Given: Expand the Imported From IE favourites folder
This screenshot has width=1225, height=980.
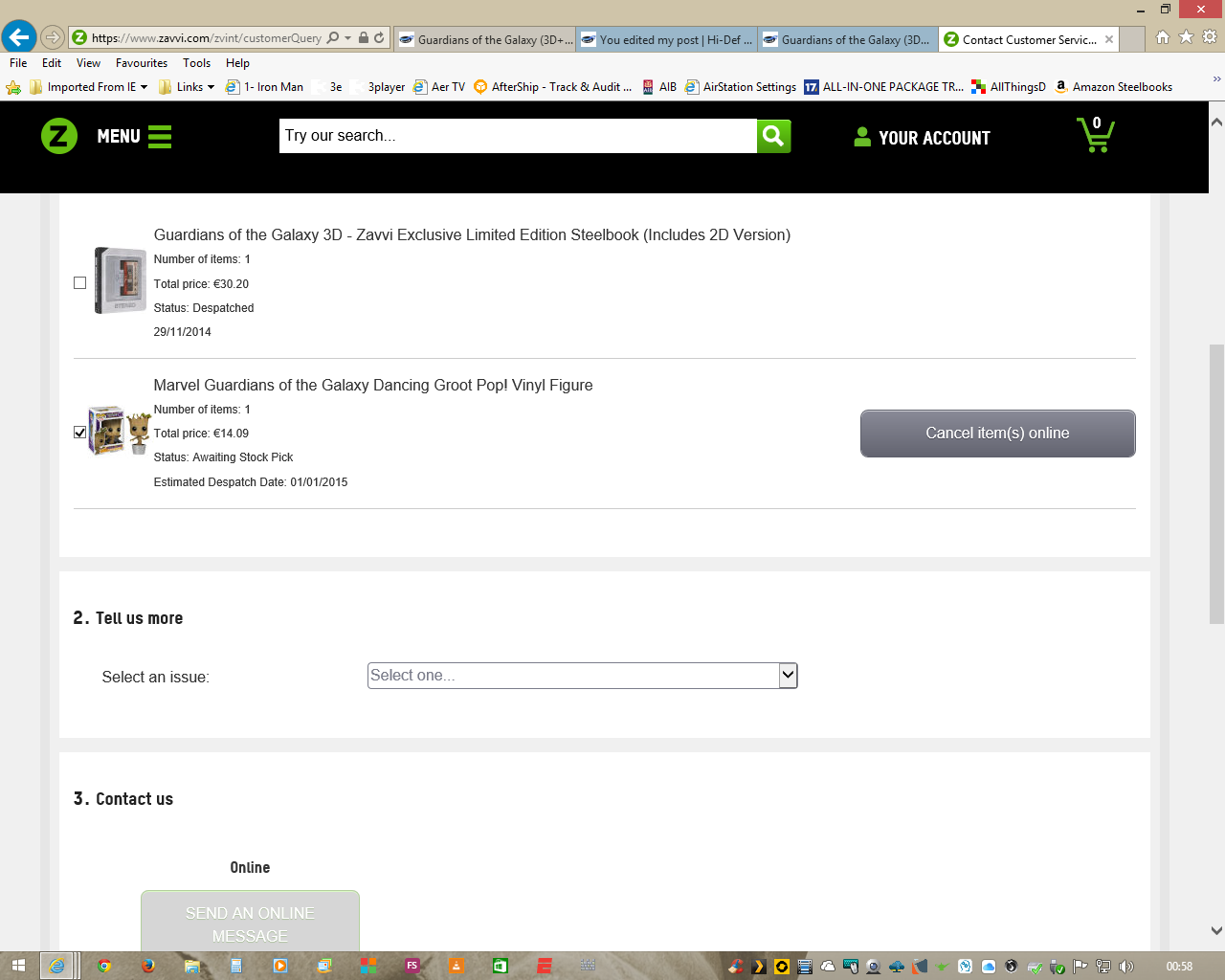Looking at the screenshot, I should click(89, 87).
